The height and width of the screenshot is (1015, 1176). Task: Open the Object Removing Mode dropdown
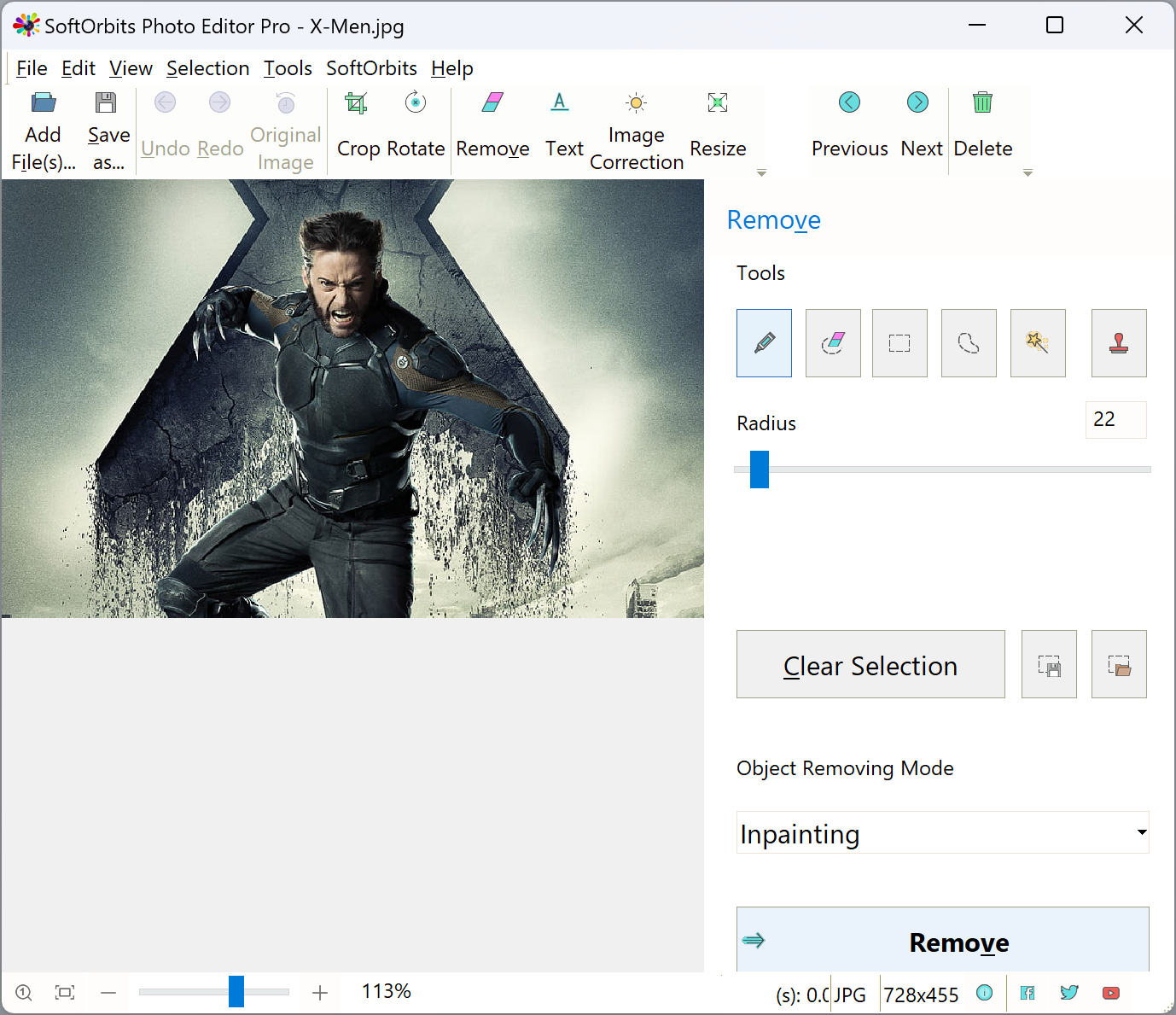[943, 833]
